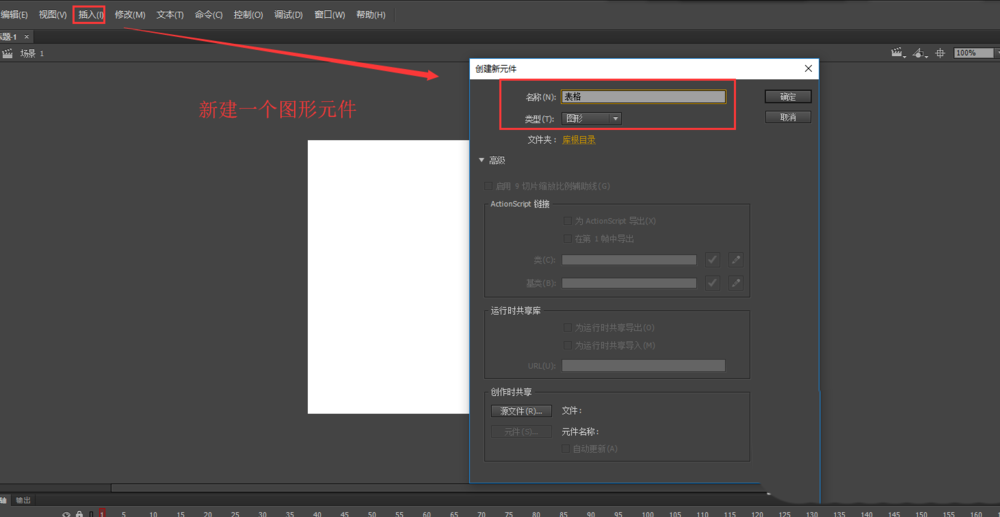Open the 控制(O) menu
The image size is (1000, 517).
(249, 15)
